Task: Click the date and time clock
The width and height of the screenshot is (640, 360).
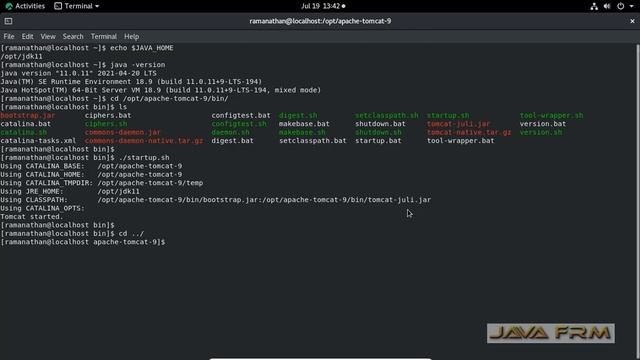Action: tap(323, 6)
